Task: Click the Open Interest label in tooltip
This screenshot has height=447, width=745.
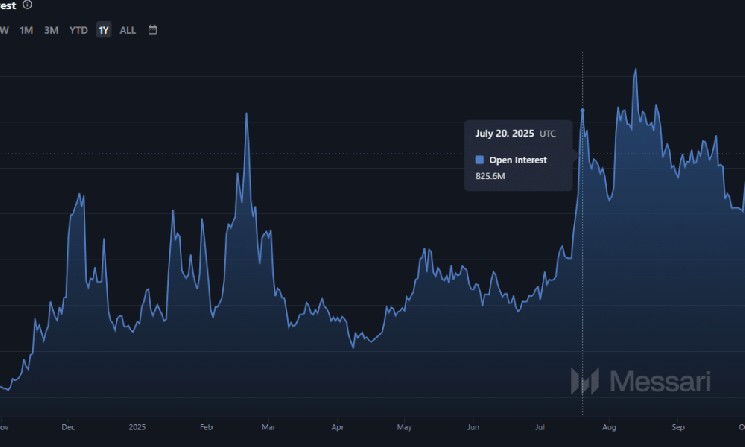Action: pyautogui.click(x=518, y=160)
